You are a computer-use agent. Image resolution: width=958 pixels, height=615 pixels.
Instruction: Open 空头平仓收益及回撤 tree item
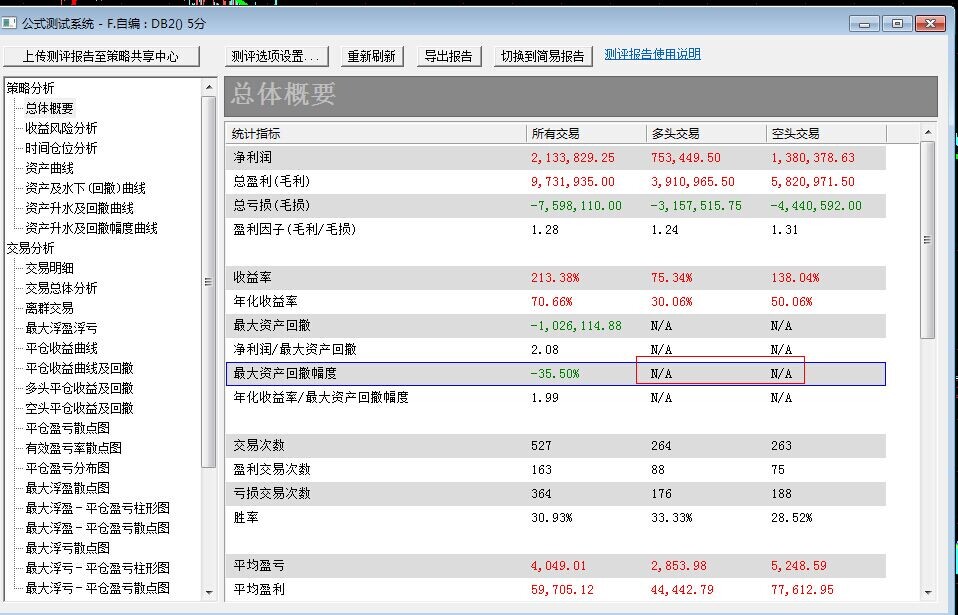coord(79,408)
